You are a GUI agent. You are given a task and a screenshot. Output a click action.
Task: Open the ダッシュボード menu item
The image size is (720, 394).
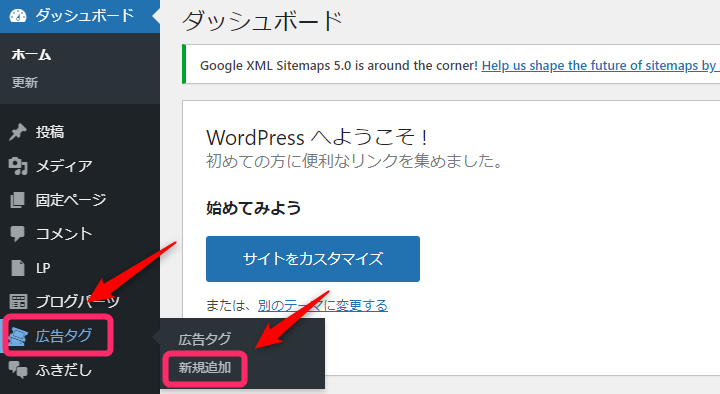click(x=80, y=16)
